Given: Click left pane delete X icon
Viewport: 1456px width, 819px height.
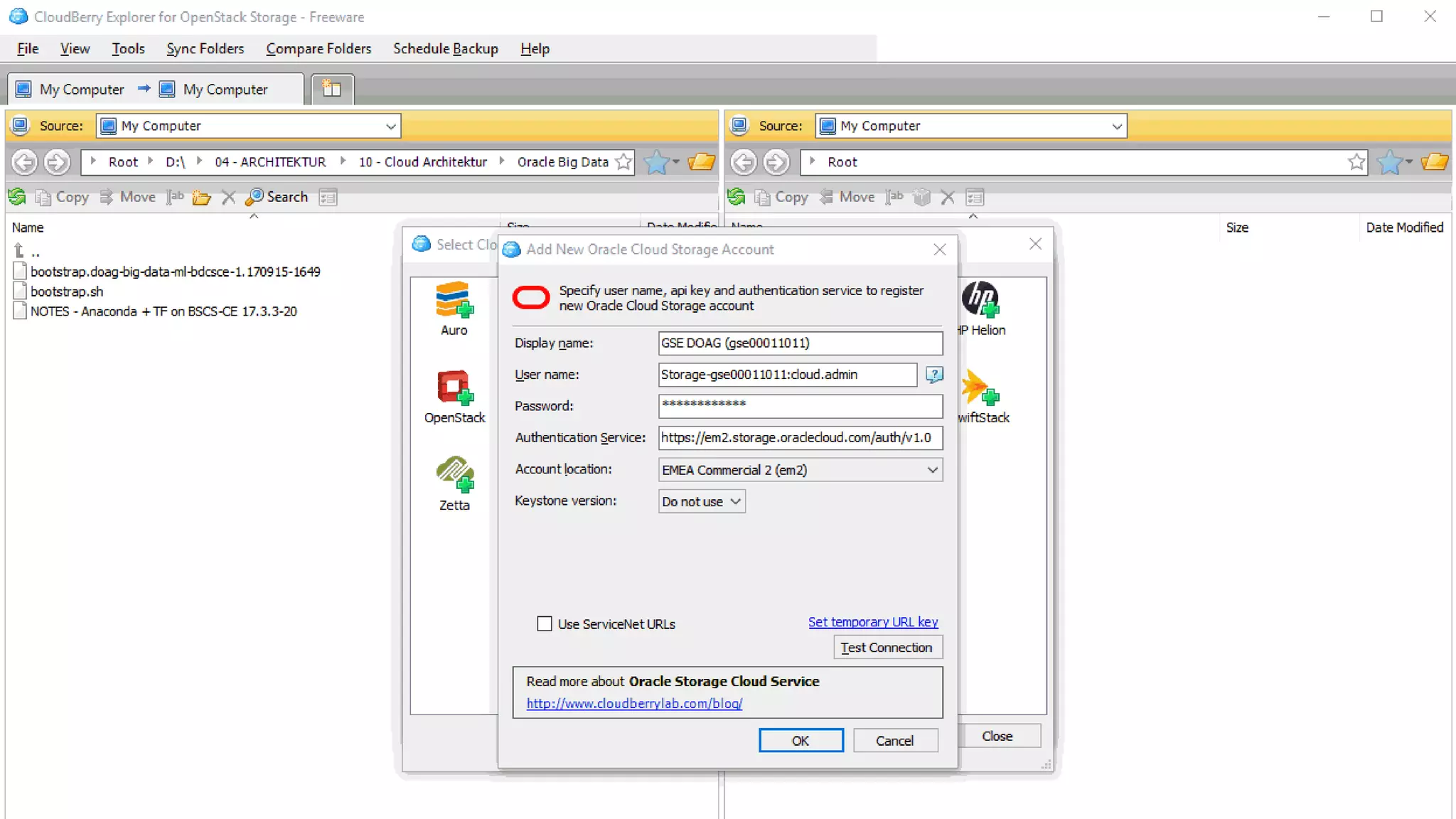Looking at the screenshot, I should pyautogui.click(x=228, y=197).
